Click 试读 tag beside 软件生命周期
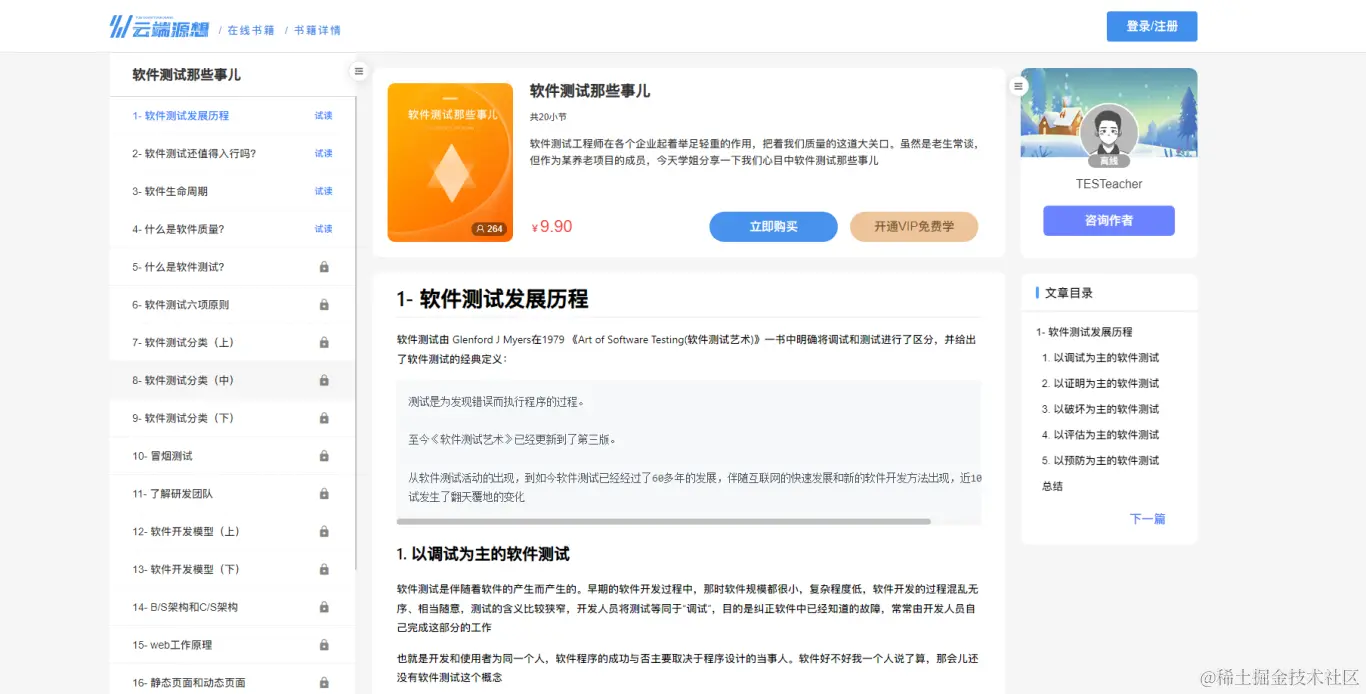 324,191
